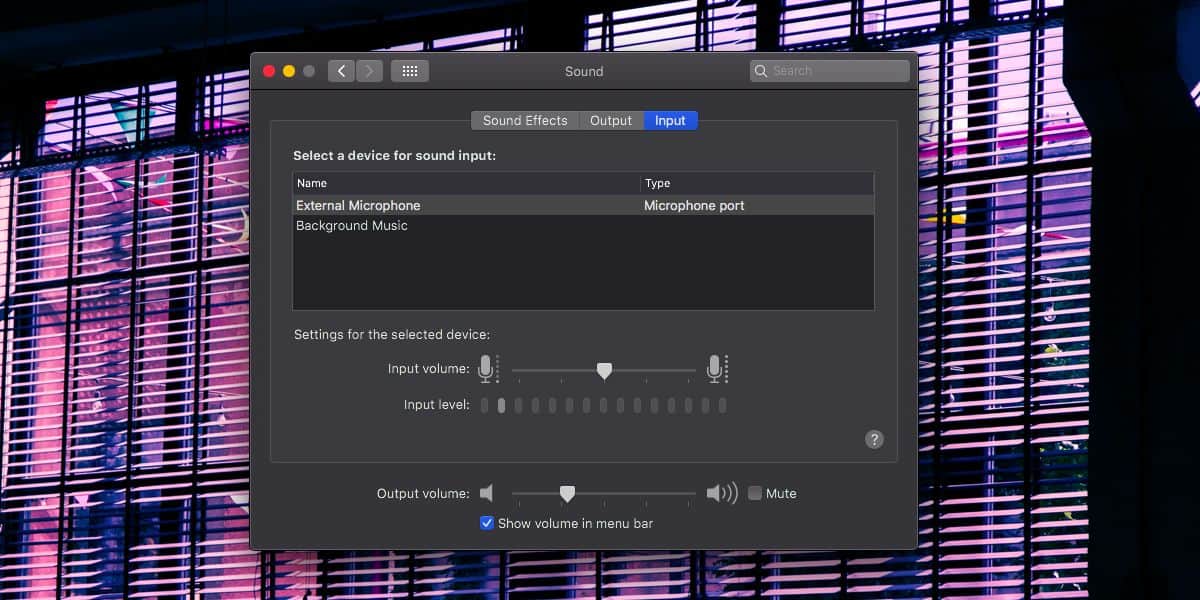Switch to the Output tab
The image size is (1200, 600).
(x=611, y=120)
